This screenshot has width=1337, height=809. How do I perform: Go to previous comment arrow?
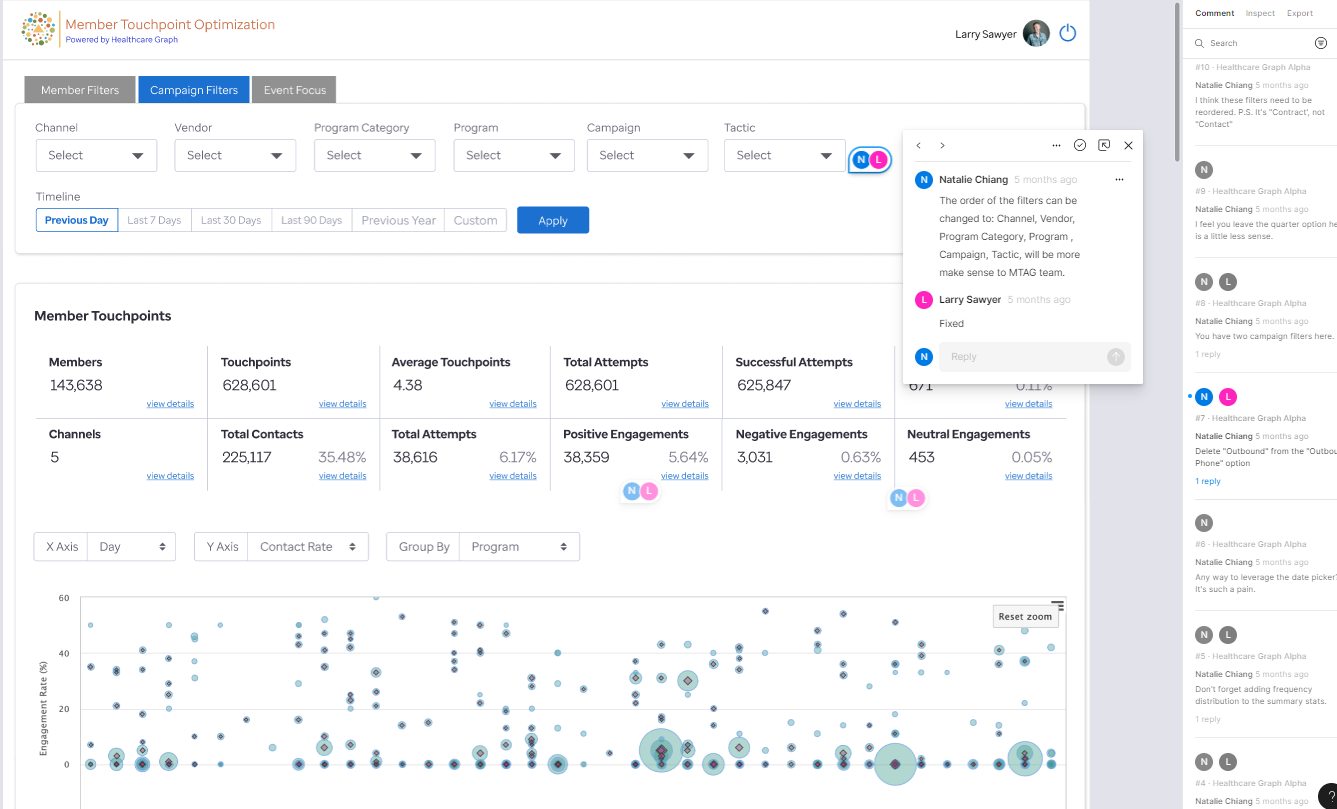click(919, 146)
